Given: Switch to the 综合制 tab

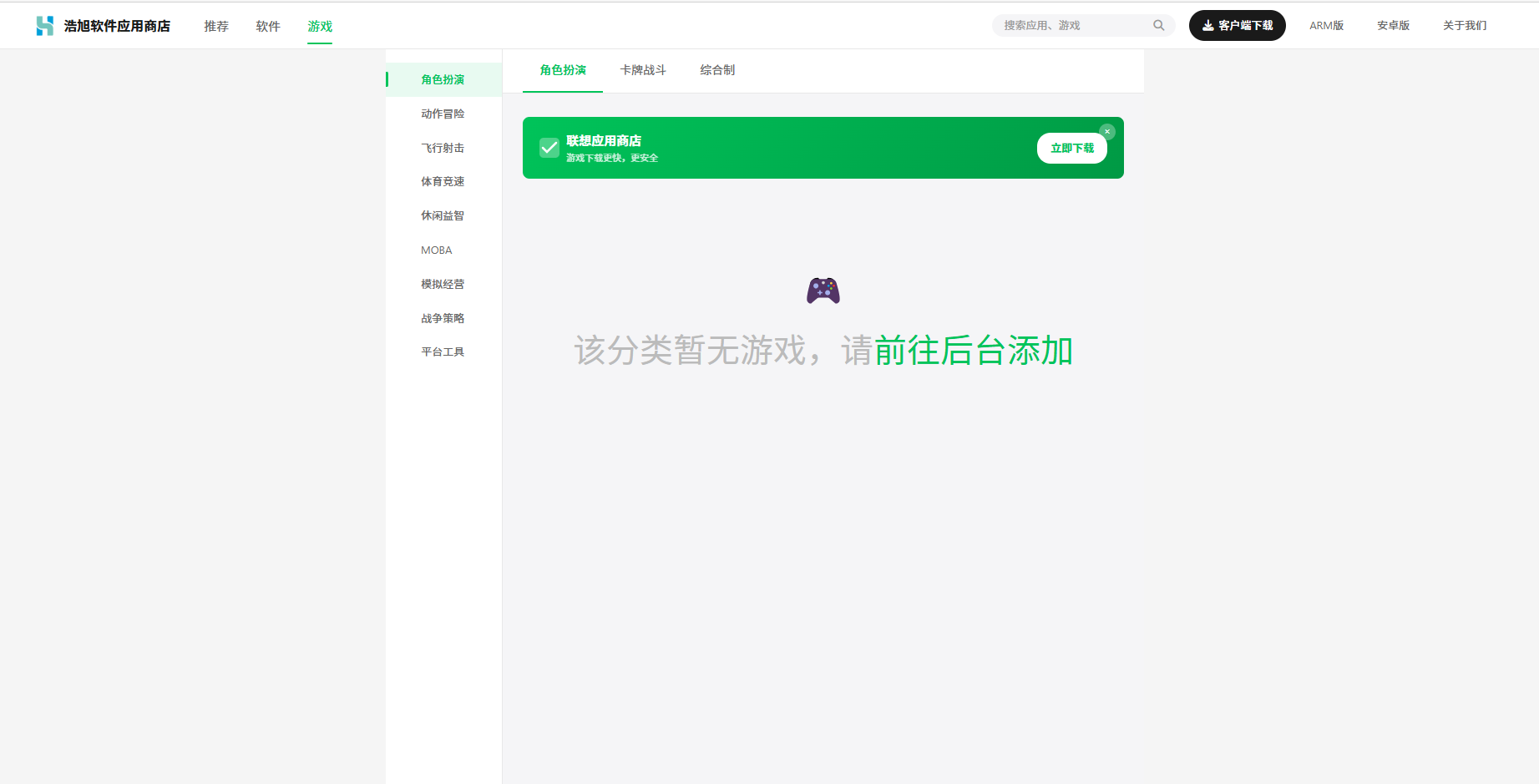Looking at the screenshot, I should pyautogui.click(x=717, y=70).
